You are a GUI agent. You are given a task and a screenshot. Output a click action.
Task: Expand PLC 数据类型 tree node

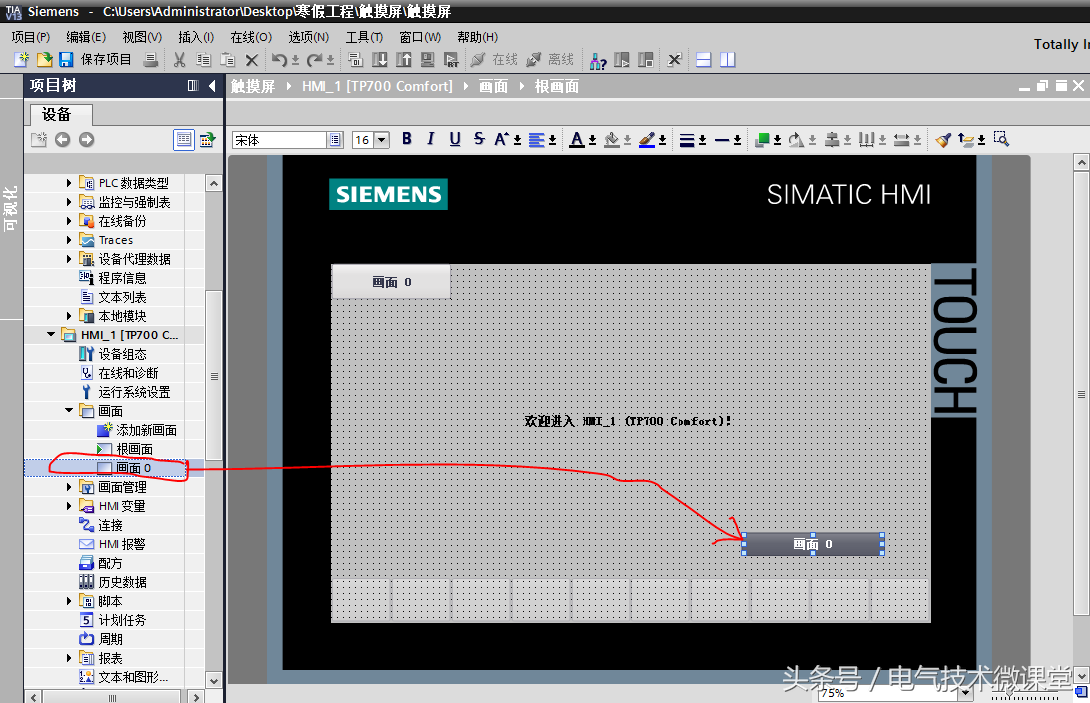69,183
